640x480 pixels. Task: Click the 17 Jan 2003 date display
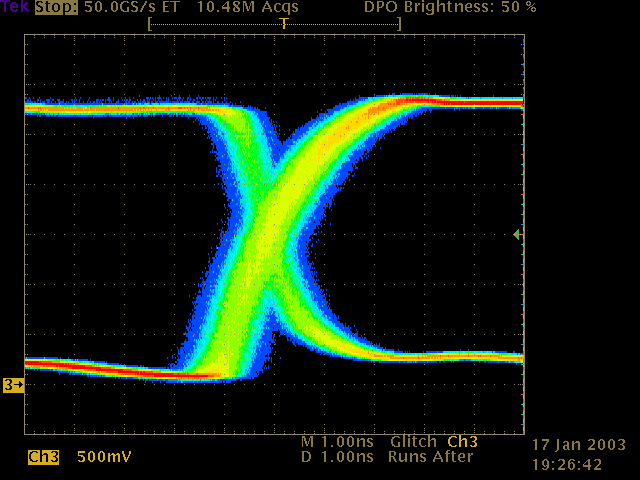[x=579, y=445]
